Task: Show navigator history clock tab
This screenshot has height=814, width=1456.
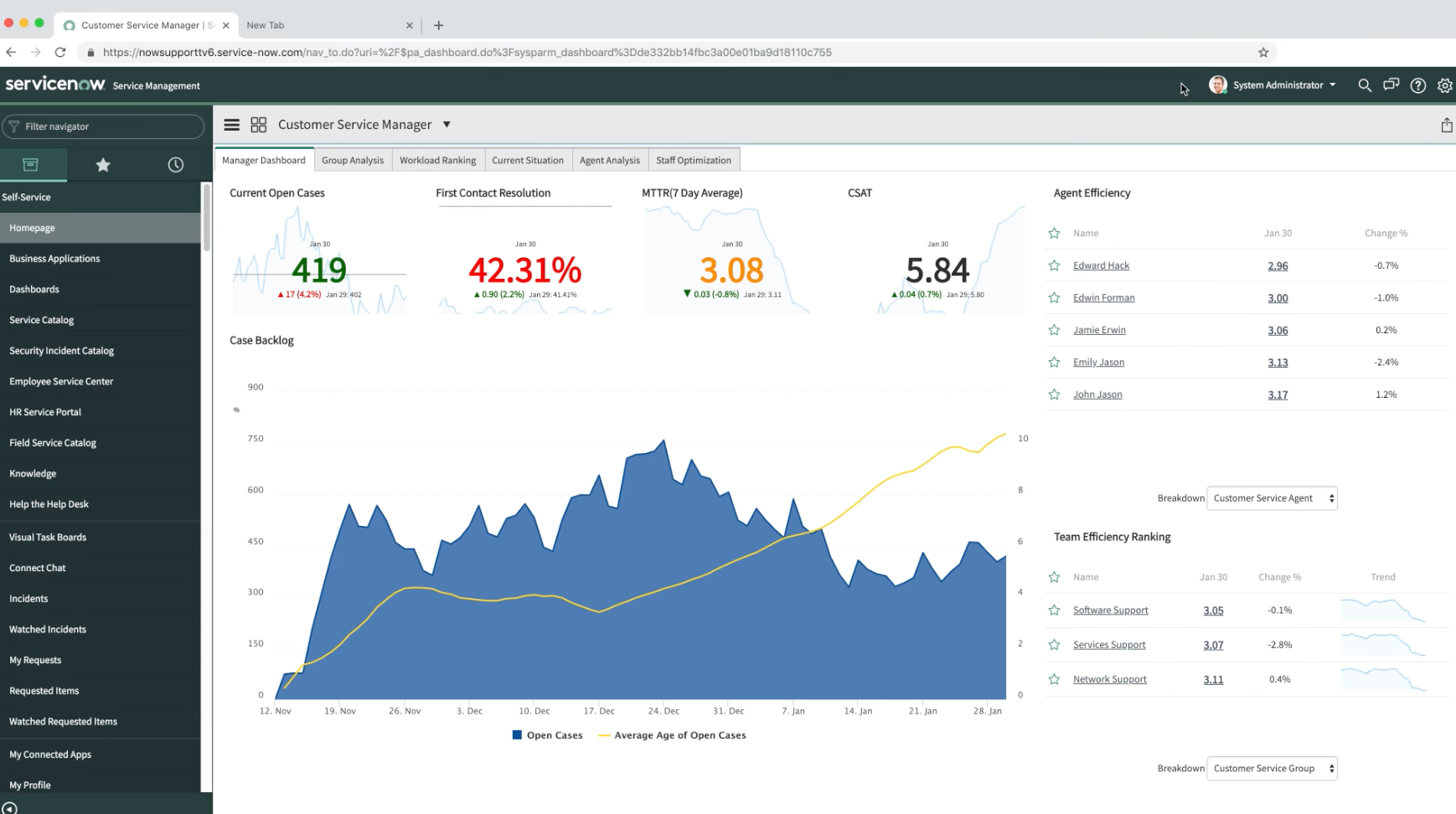Action: point(175,165)
